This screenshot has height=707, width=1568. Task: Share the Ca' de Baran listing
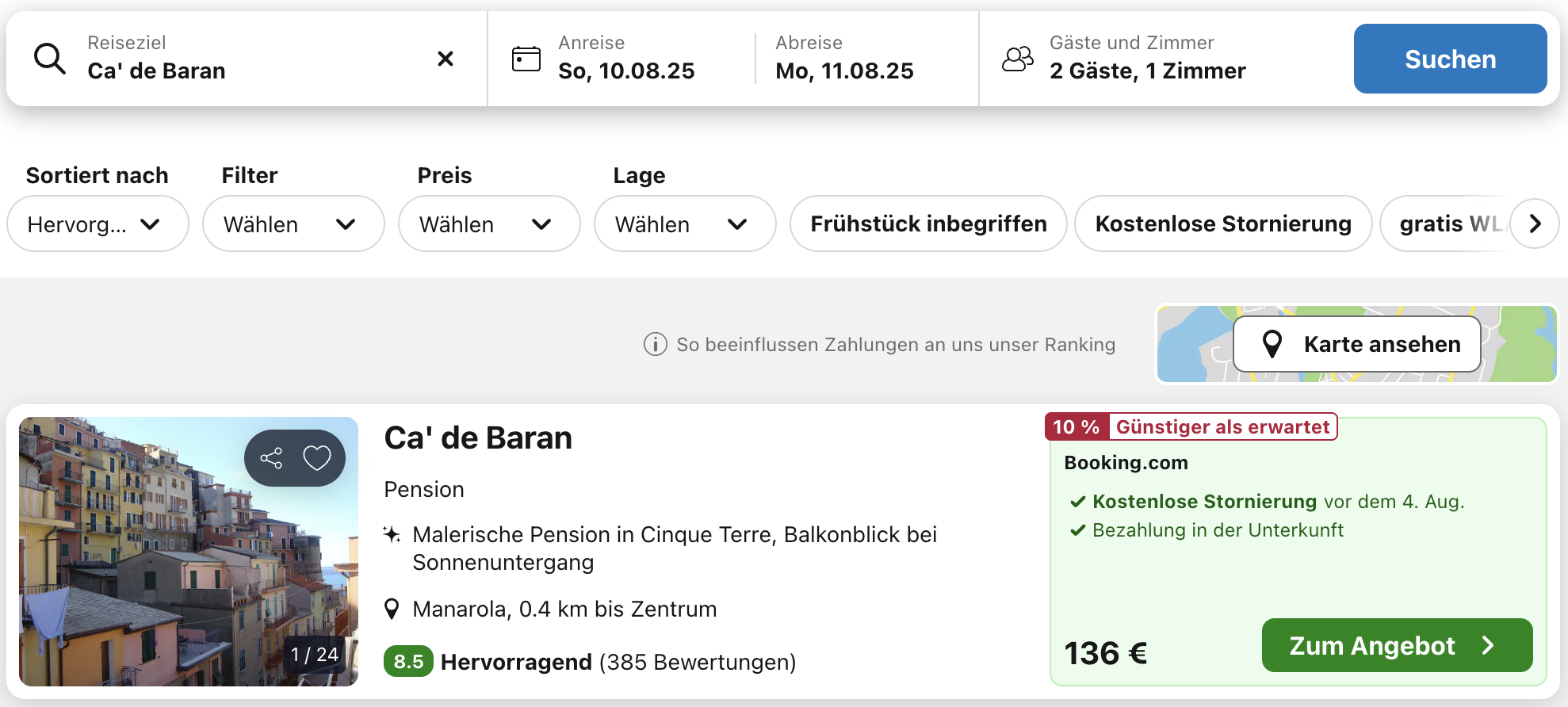pyautogui.click(x=272, y=458)
